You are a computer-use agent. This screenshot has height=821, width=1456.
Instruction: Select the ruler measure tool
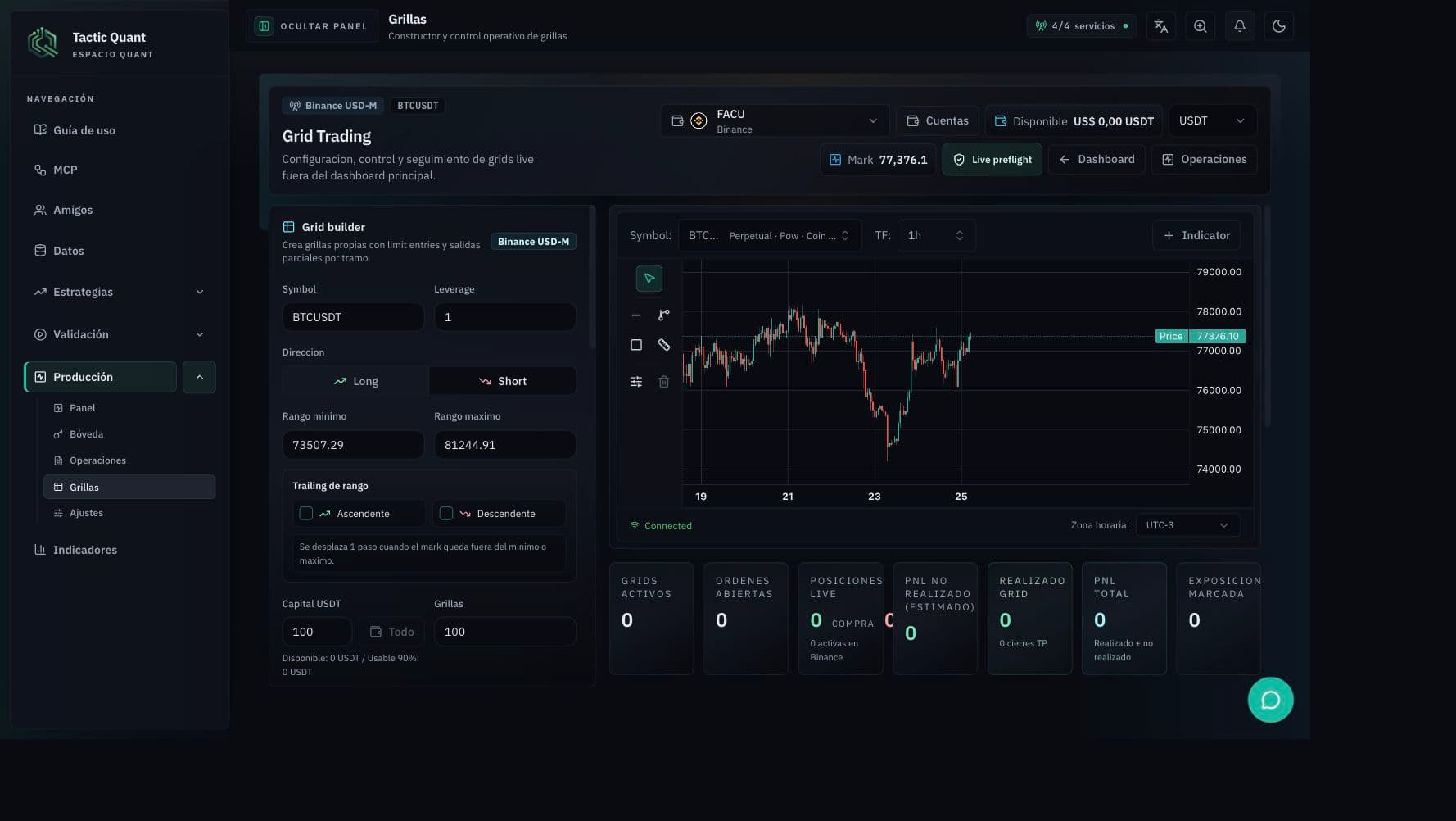click(664, 345)
